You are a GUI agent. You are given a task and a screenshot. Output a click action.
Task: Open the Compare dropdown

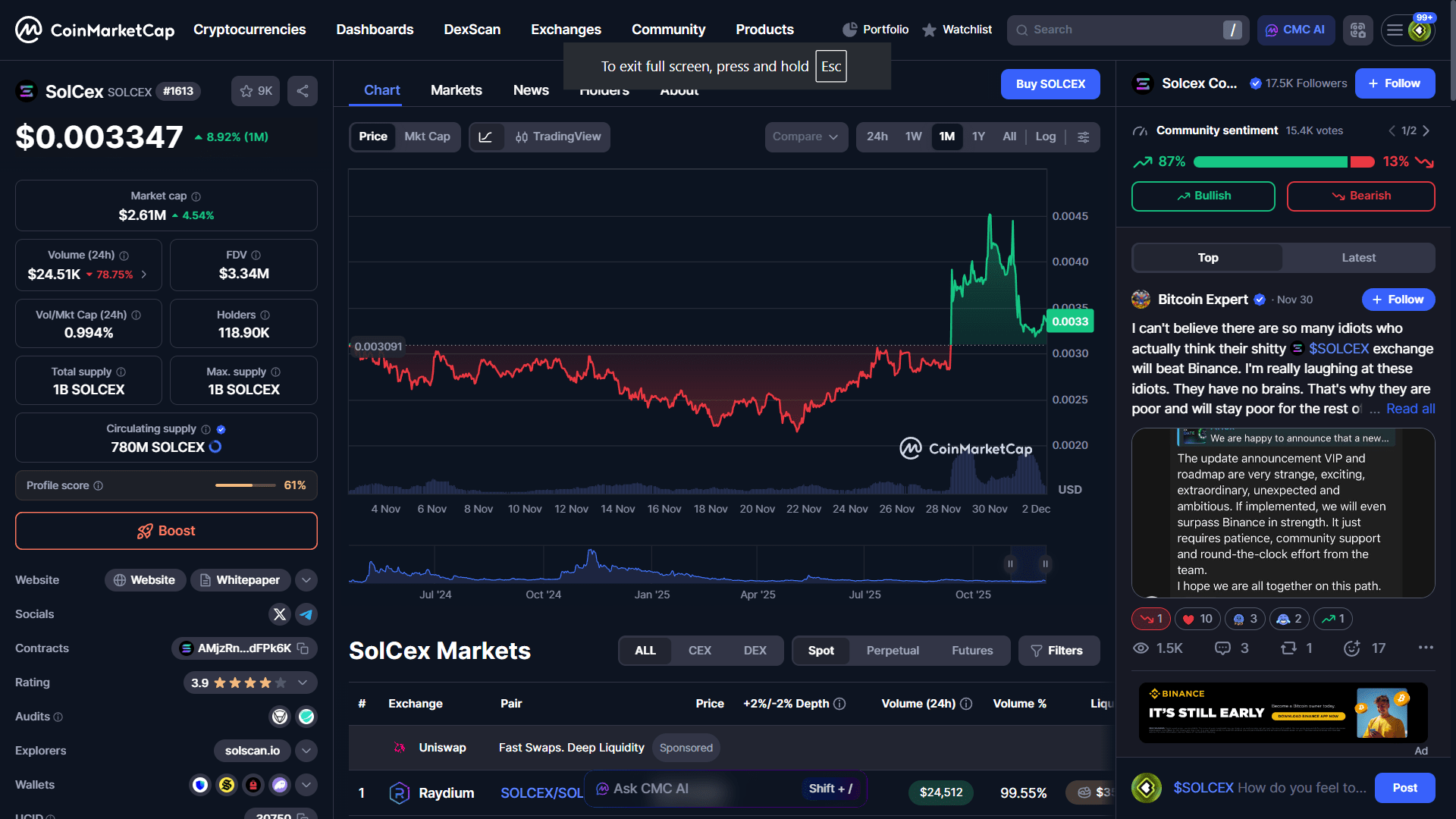[x=805, y=137]
